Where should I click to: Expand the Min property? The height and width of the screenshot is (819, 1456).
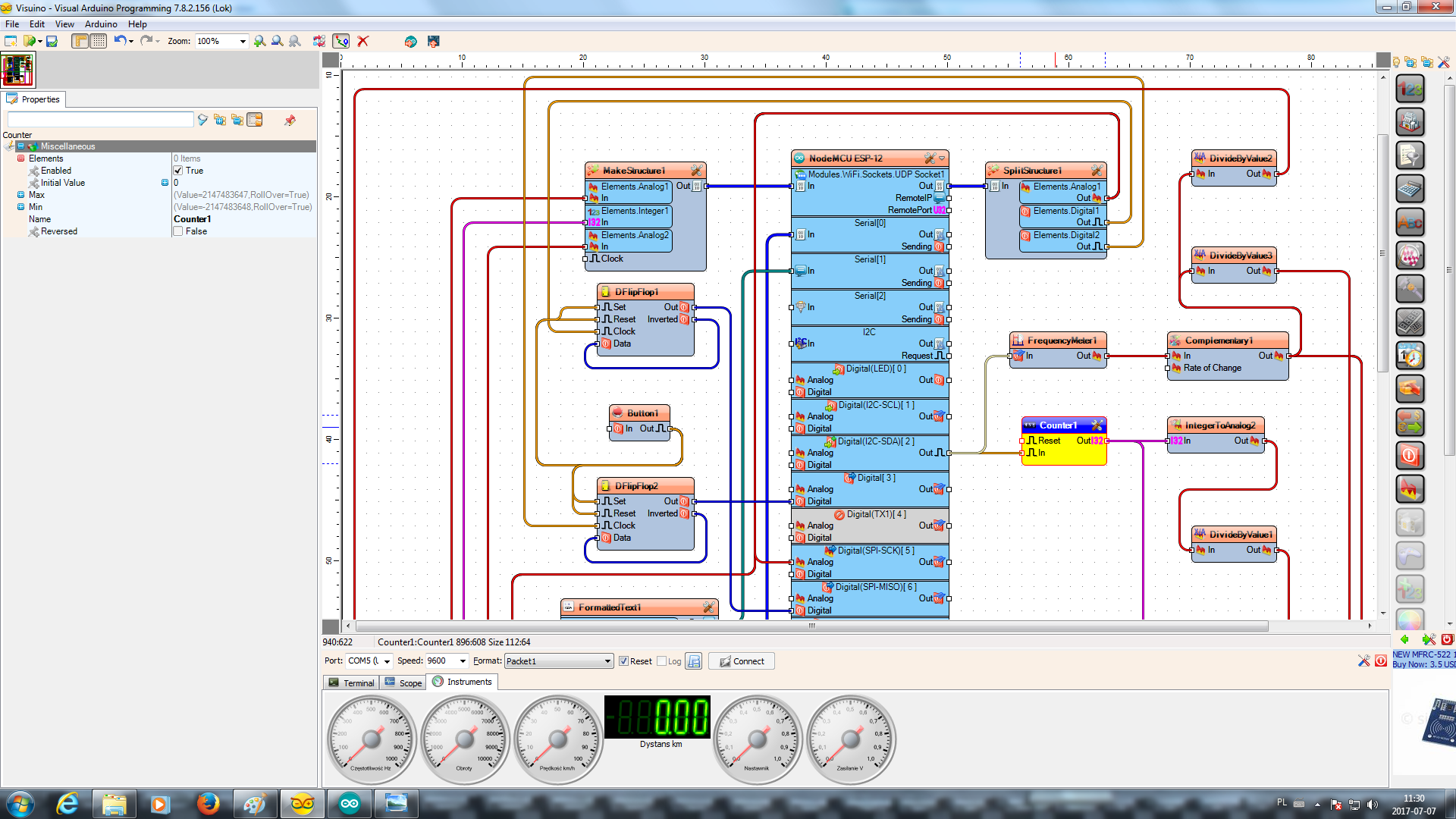[x=21, y=207]
